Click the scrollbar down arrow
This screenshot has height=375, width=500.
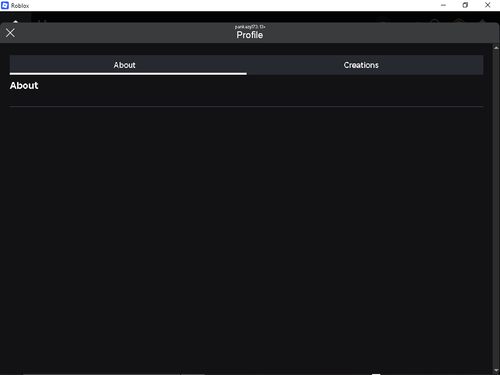pyautogui.click(x=496, y=370)
